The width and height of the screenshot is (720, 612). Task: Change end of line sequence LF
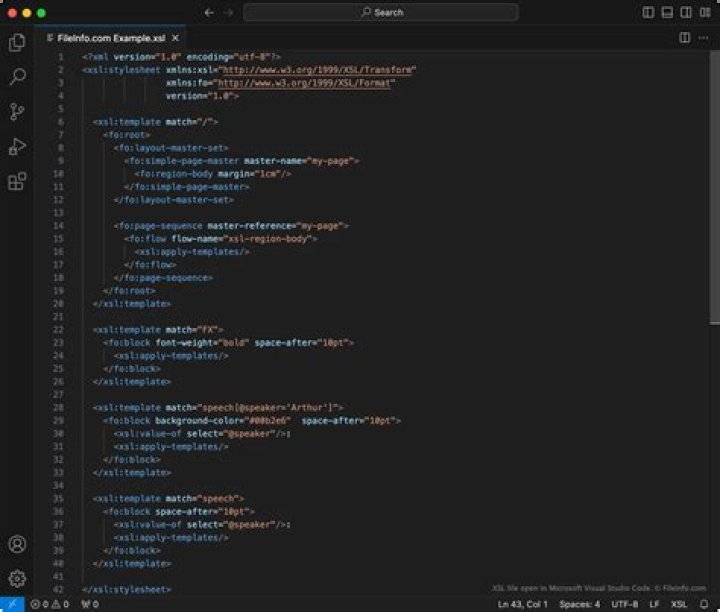tap(654, 604)
